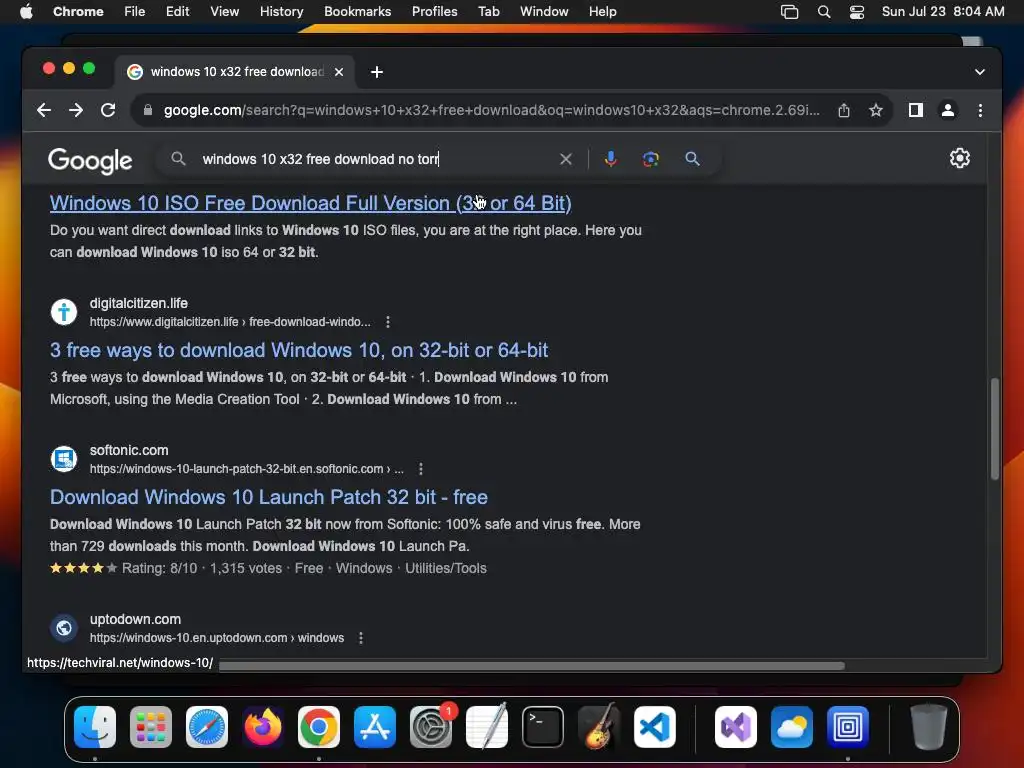
Task: Open the View menu
Action: click(224, 11)
